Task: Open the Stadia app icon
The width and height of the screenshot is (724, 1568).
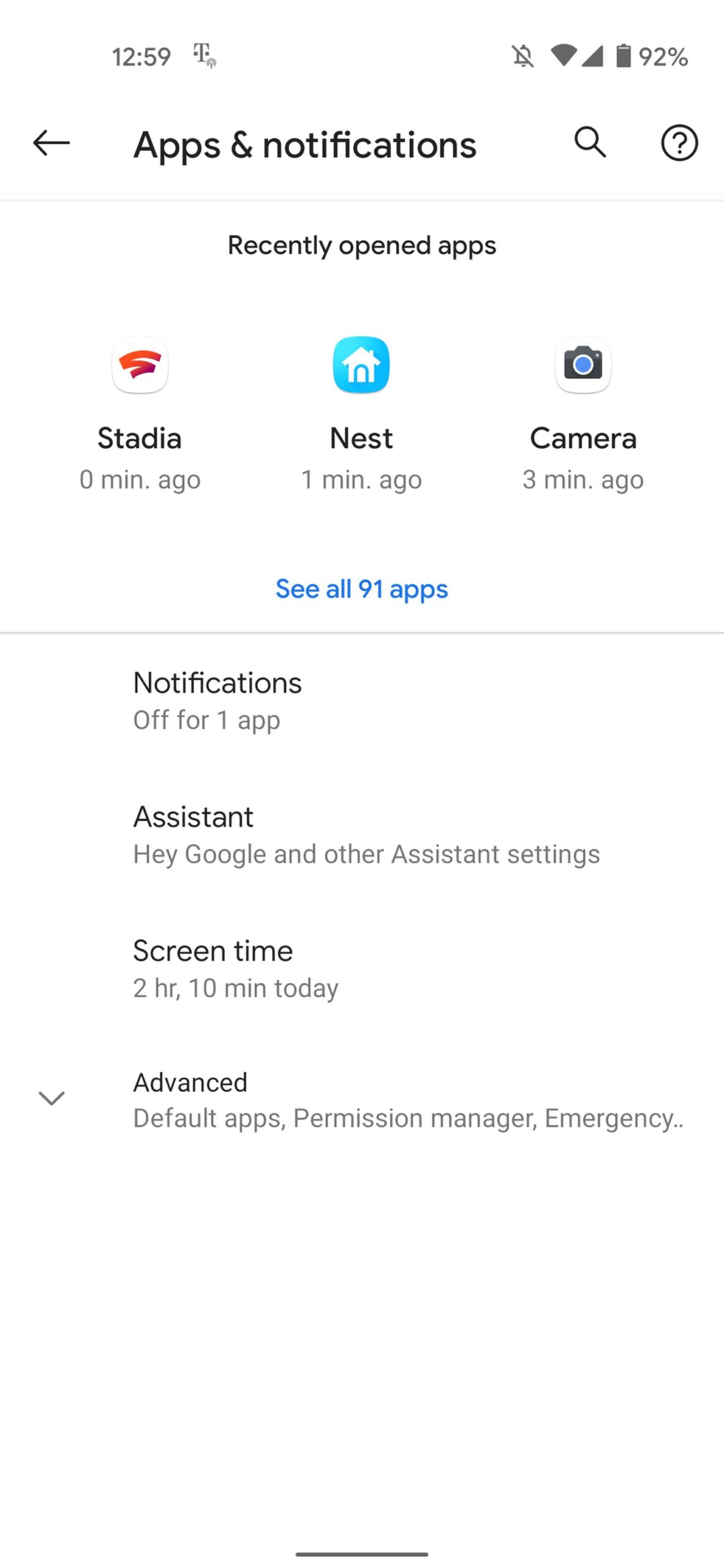Action: [x=140, y=365]
